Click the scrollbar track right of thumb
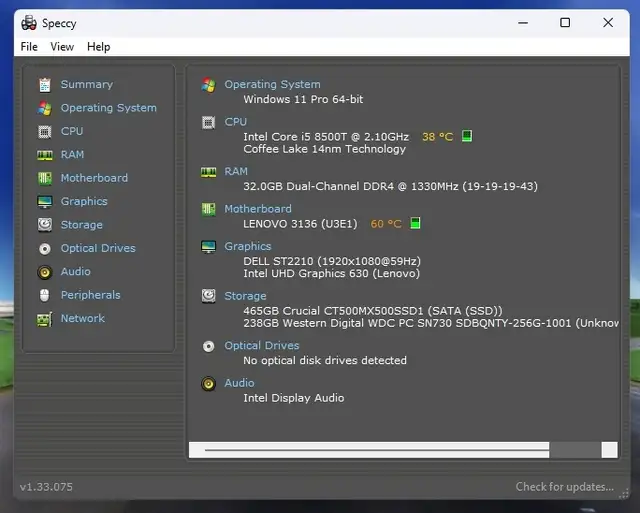This screenshot has width=640, height=513. [575, 450]
